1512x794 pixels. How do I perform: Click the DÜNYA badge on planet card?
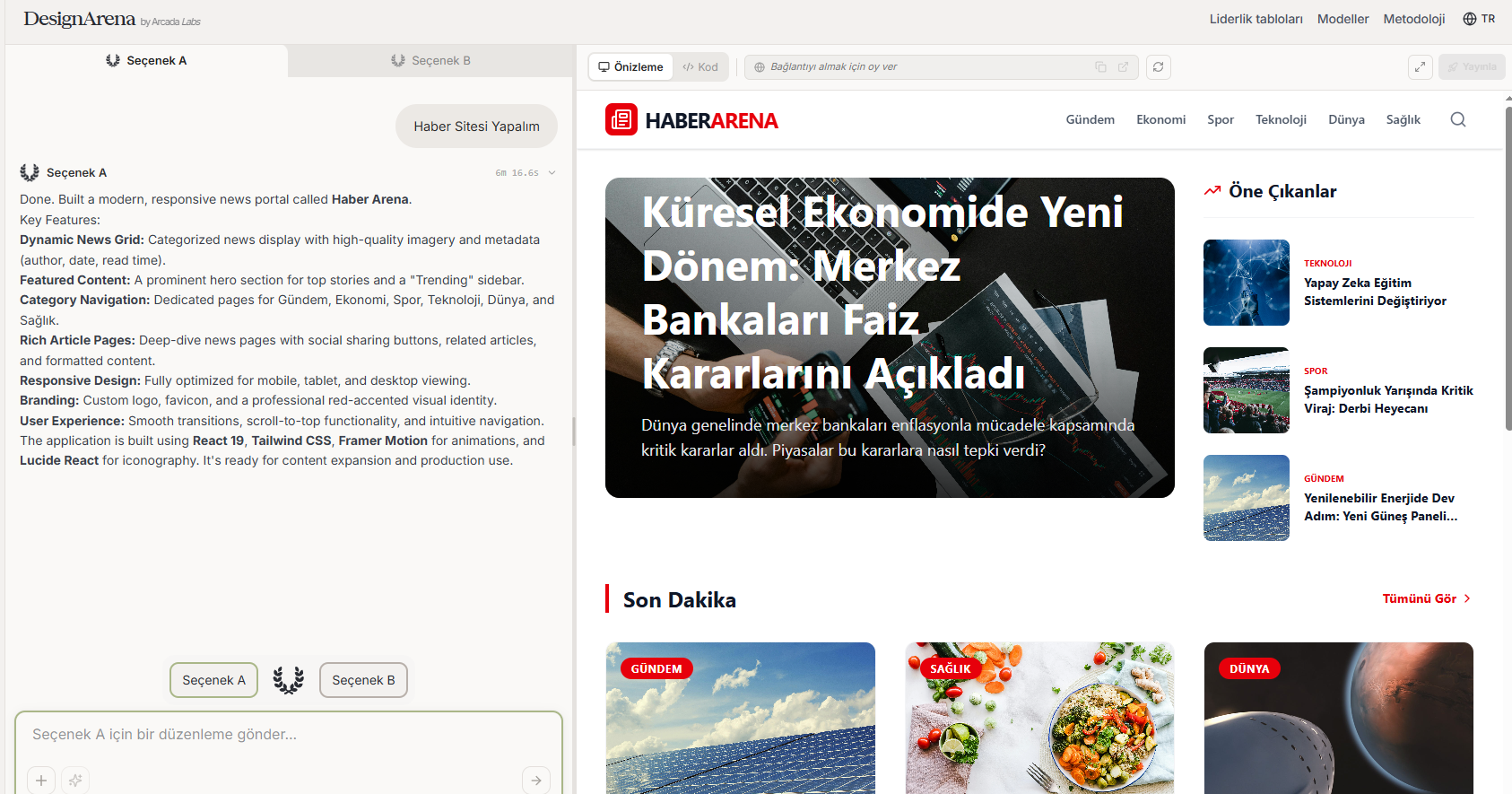coord(1249,668)
